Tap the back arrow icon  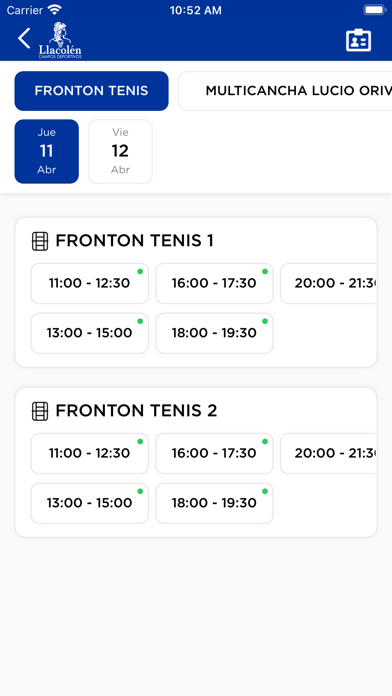tap(24, 38)
